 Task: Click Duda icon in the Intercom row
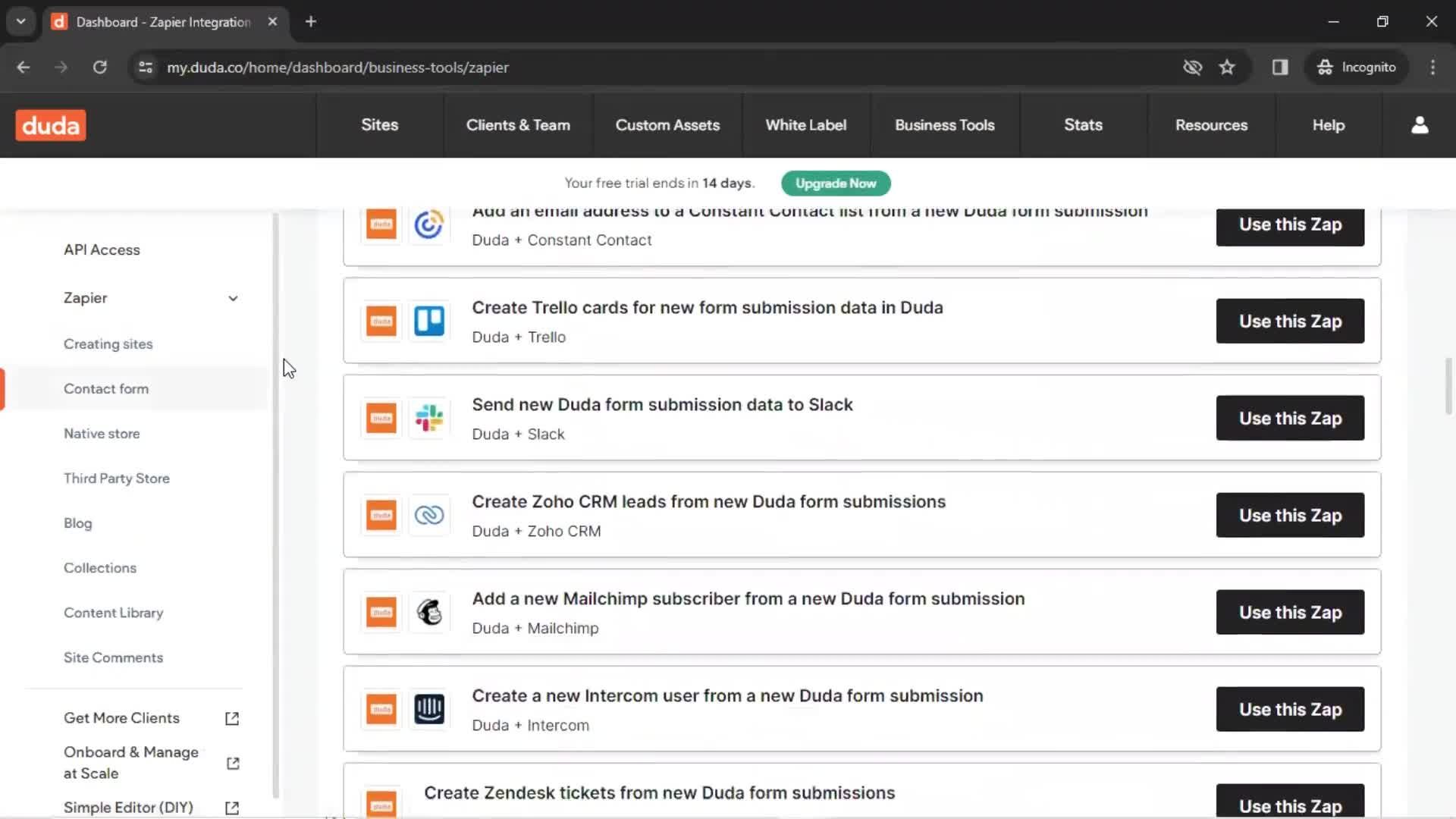coord(381,709)
